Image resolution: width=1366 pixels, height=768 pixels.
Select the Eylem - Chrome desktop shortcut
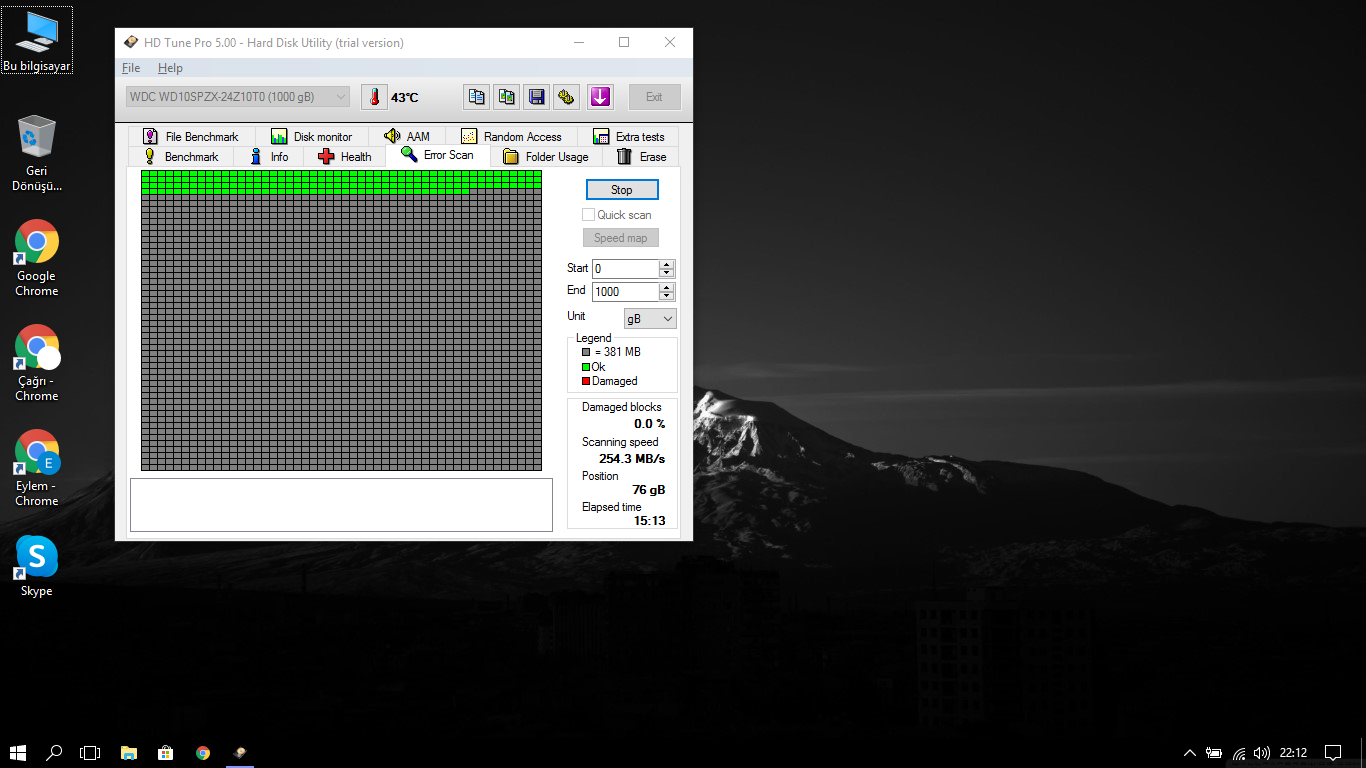pos(37,468)
